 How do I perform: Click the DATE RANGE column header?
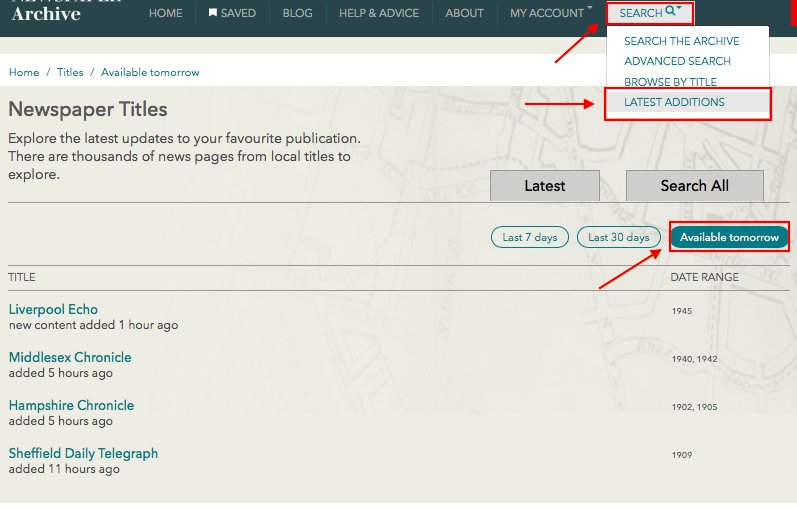point(704,277)
